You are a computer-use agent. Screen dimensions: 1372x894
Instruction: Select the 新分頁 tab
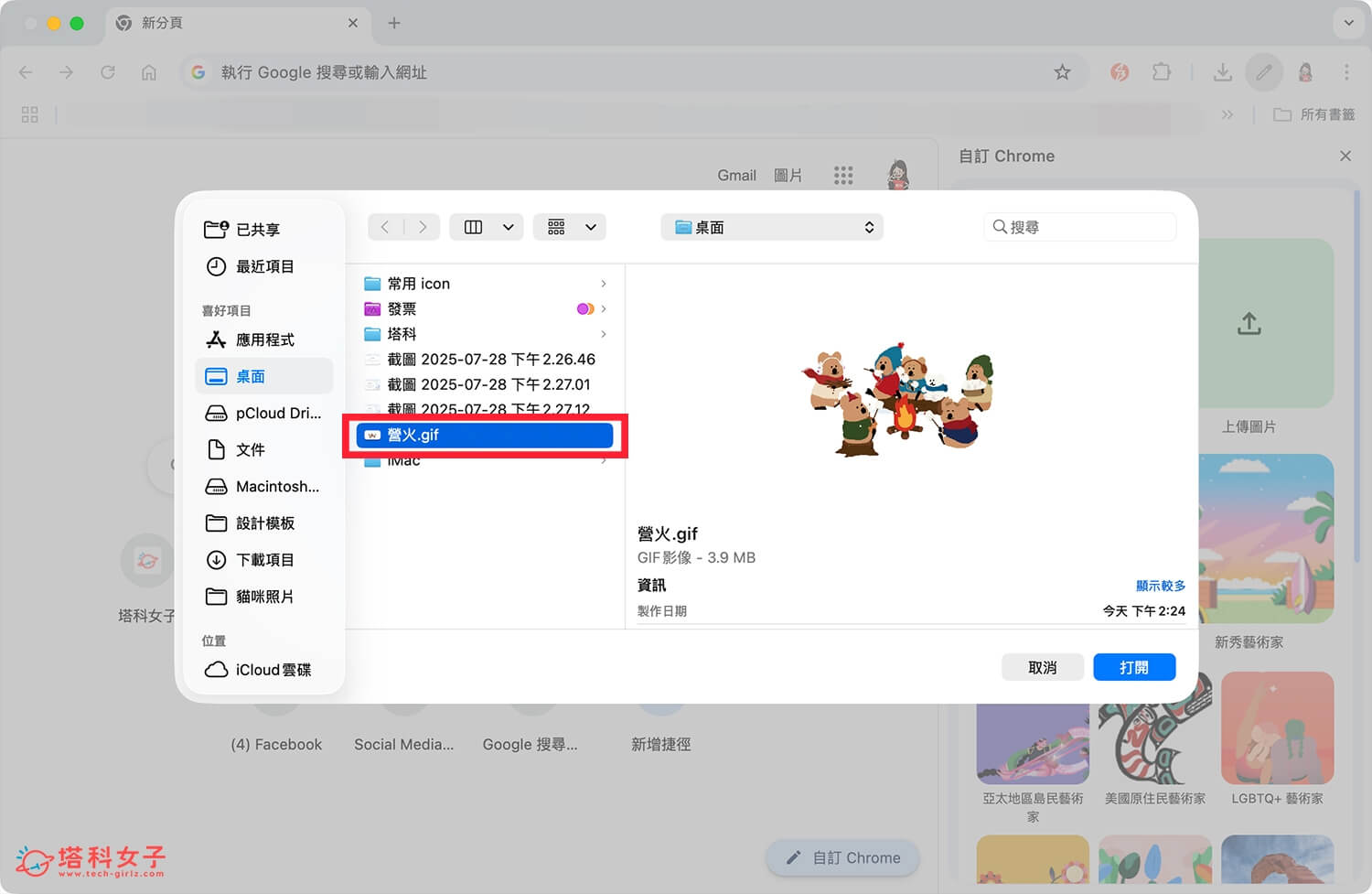click(238, 23)
